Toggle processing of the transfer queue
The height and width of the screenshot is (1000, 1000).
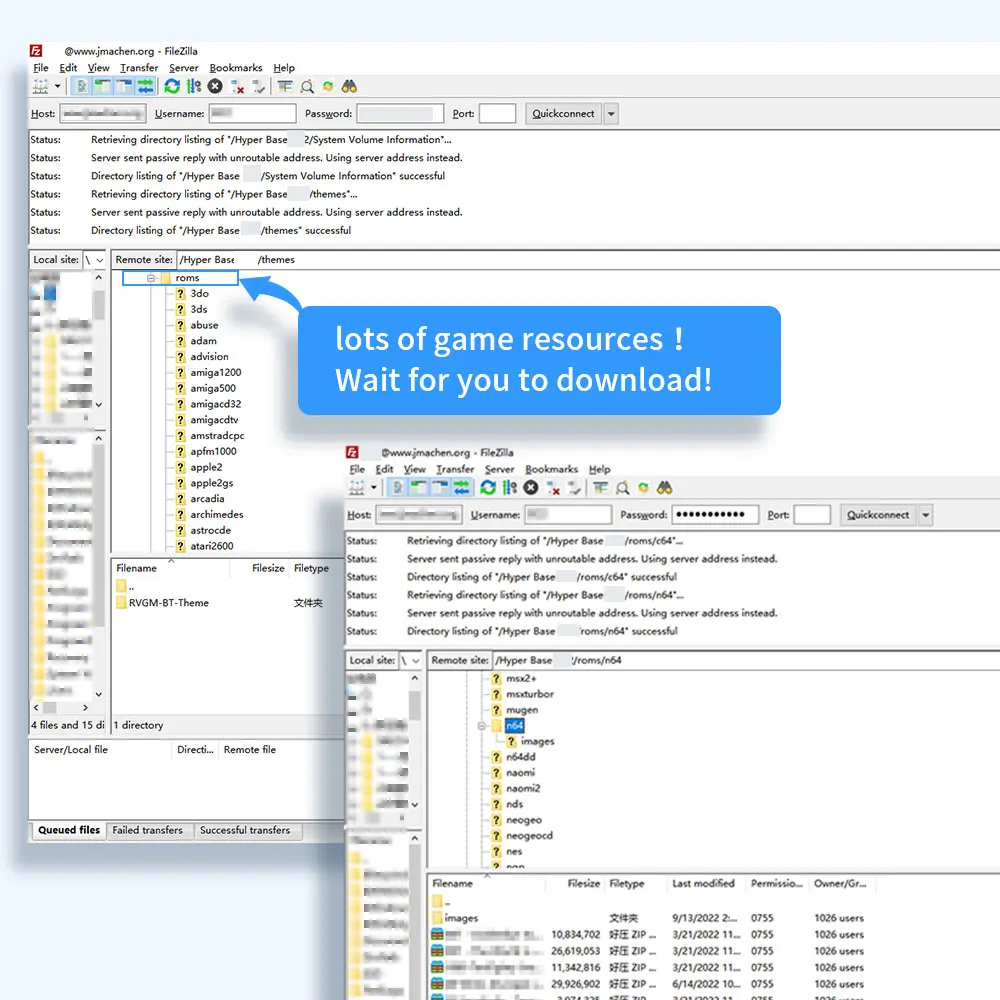coord(192,85)
